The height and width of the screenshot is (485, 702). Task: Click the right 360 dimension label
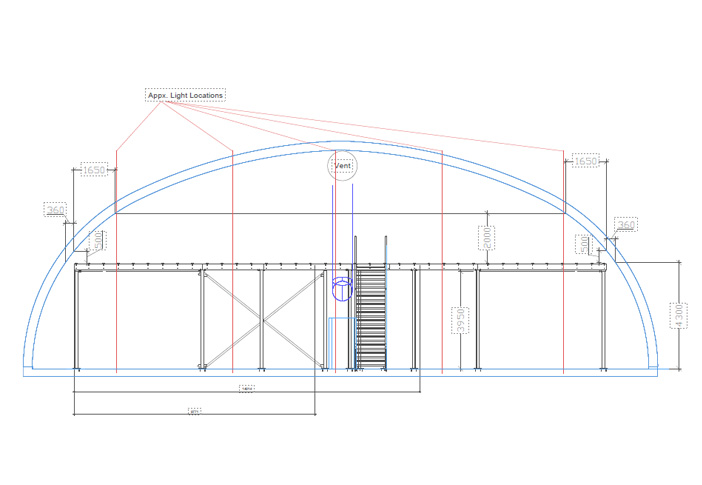coord(625,225)
